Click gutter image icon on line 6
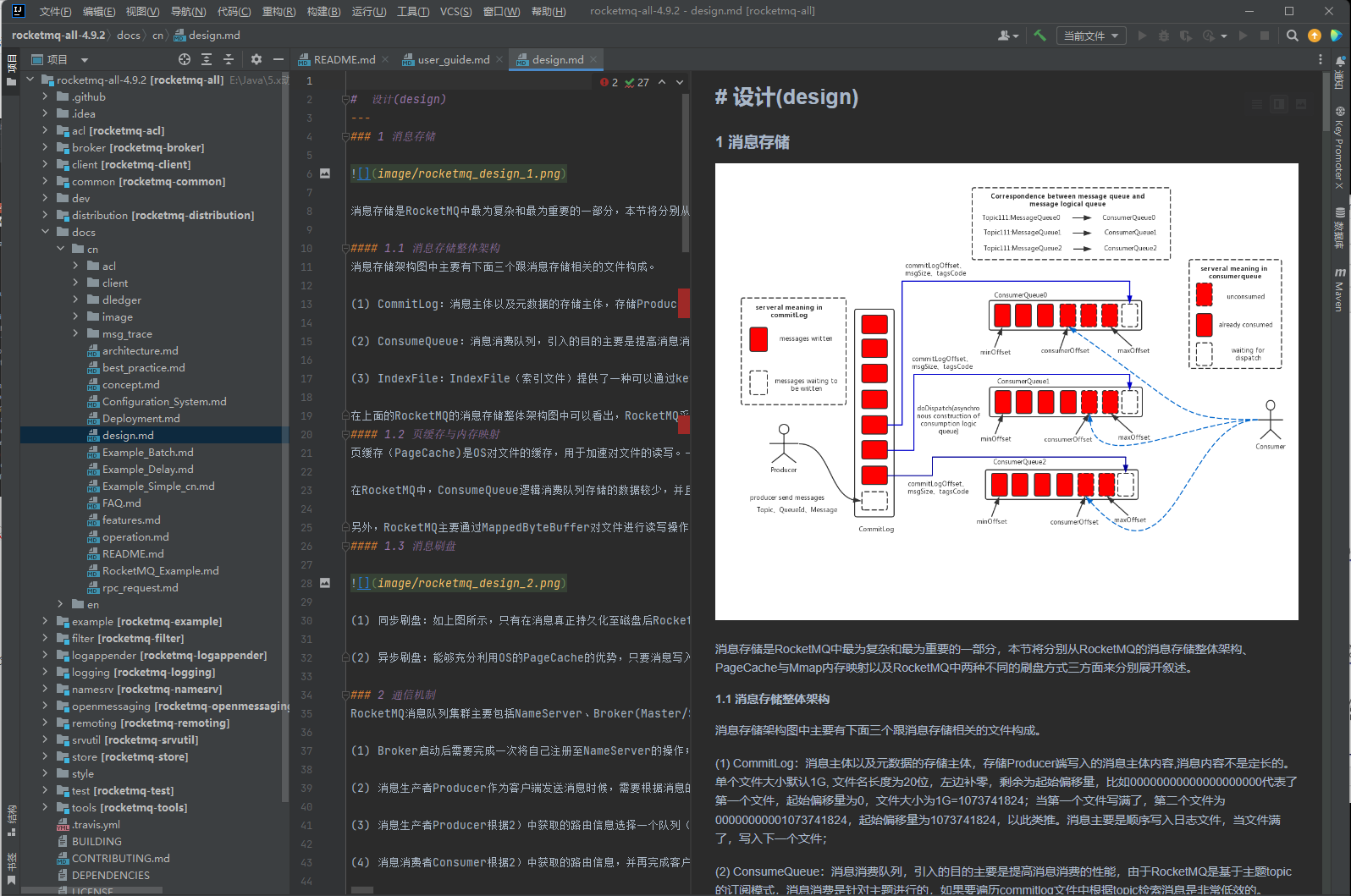Screen dimensions: 1351x896 coord(325,173)
